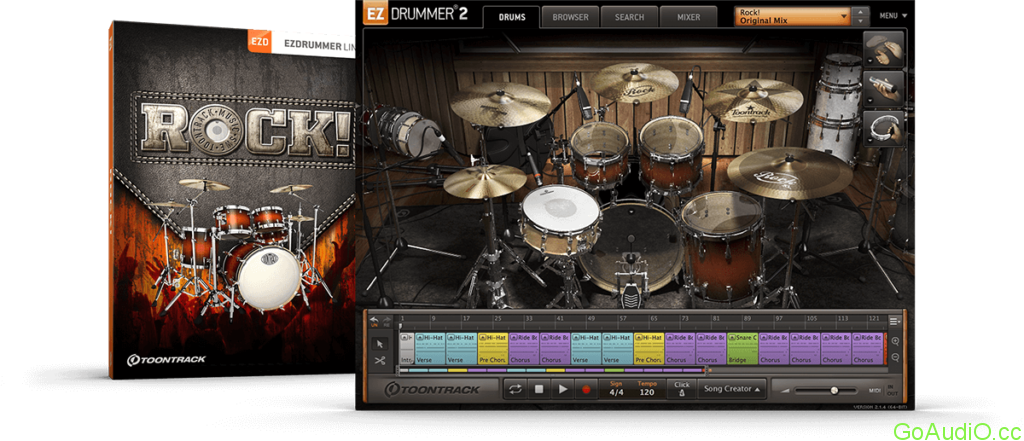The height and width of the screenshot is (441, 1024).
Task: Switch to the Drums tab
Action: [x=511, y=17]
